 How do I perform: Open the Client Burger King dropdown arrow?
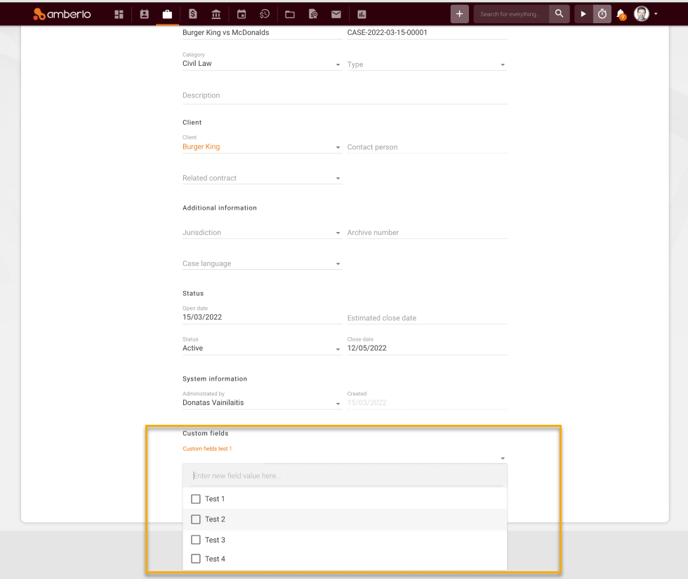pos(338,147)
